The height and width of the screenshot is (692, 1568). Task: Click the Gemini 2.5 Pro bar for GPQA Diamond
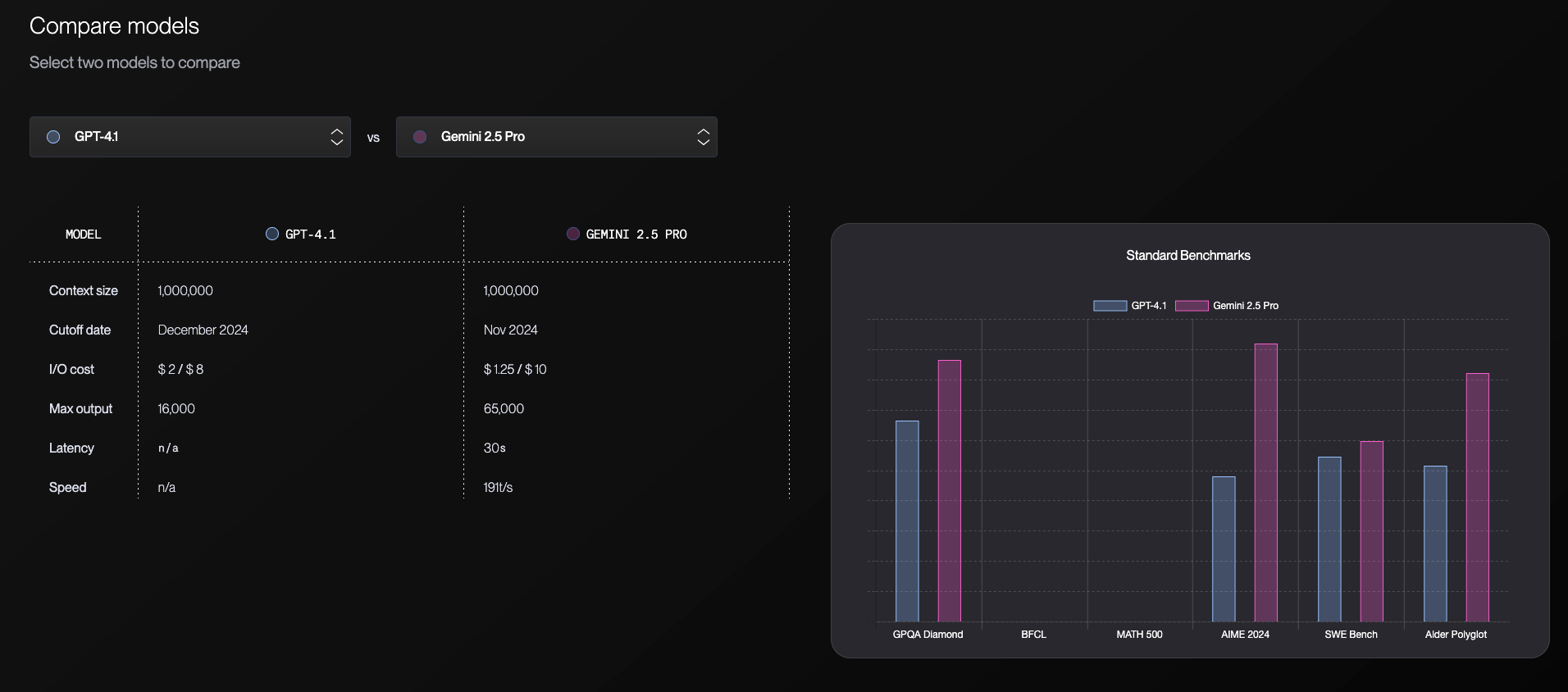tap(950, 490)
